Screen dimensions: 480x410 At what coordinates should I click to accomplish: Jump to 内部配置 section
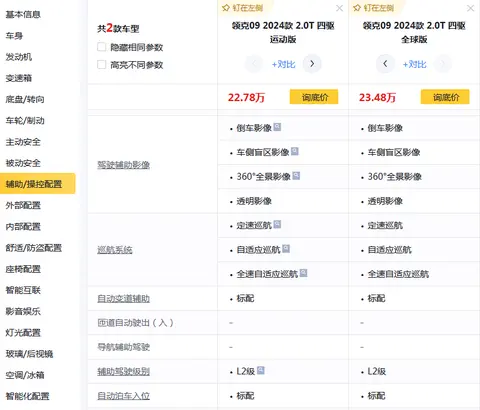[23, 227]
